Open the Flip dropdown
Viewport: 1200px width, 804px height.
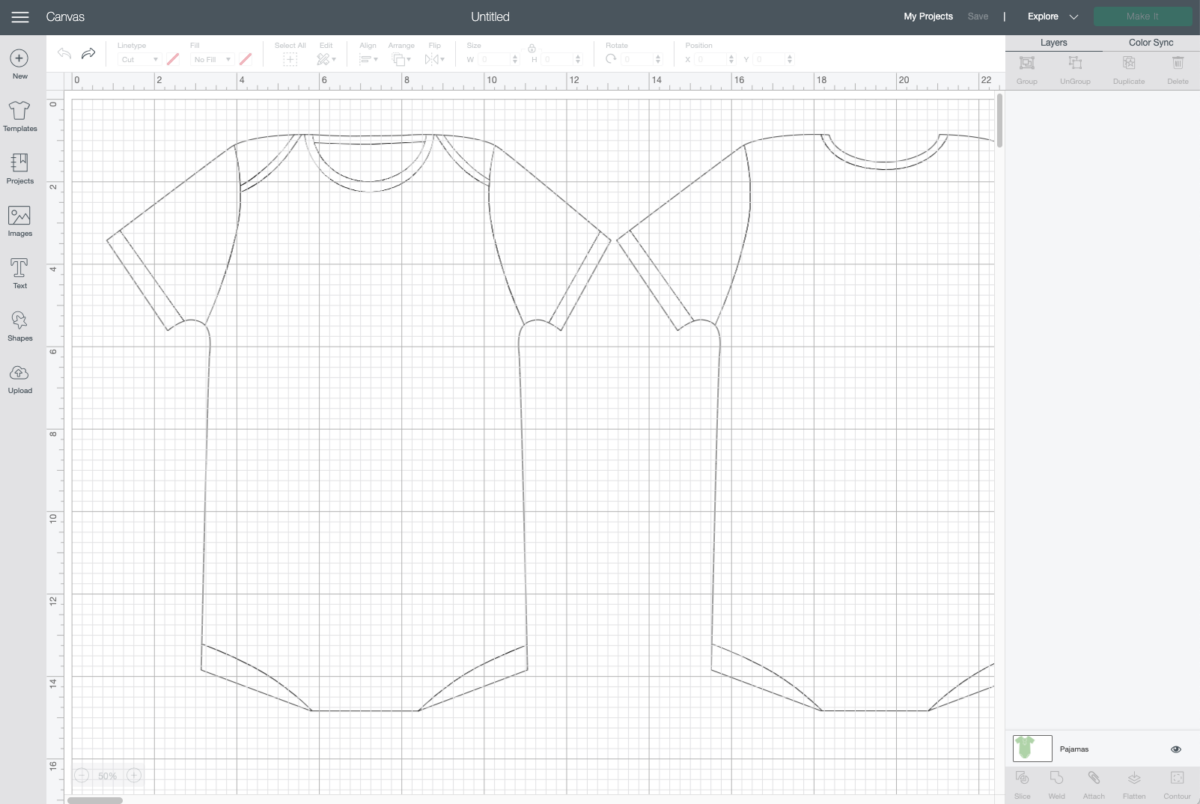click(x=434, y=59)
